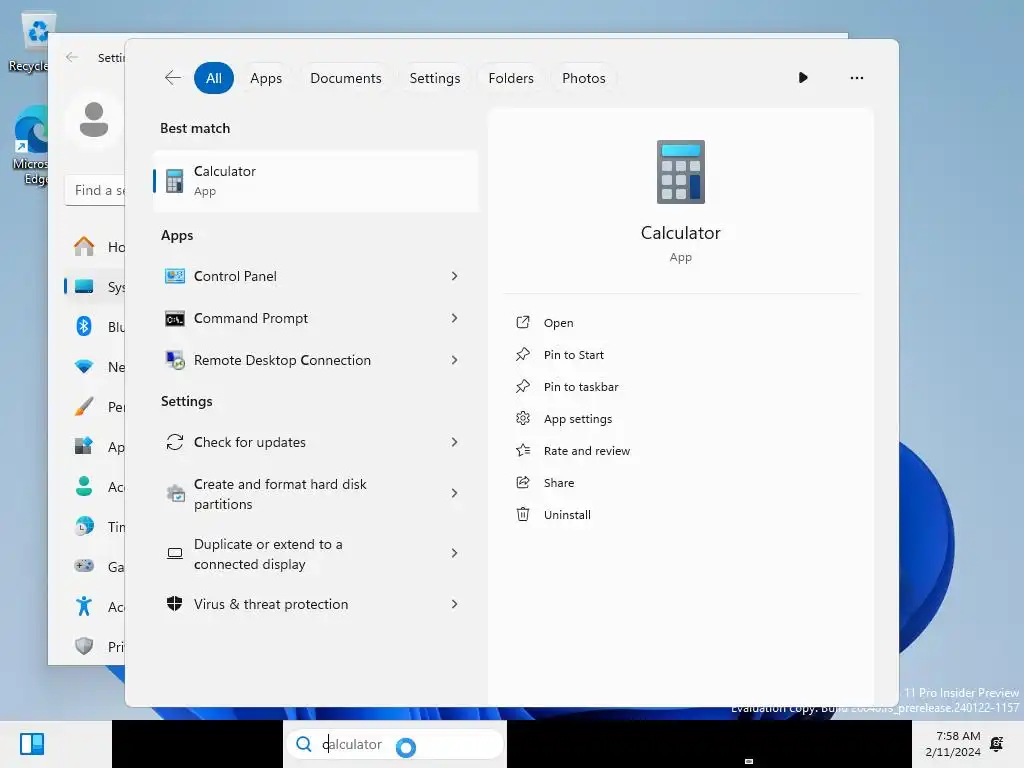The height and width of the screenshot is (768, 1024).
Task: Click the Check for updates refresh icon
Action: click(x=174, y=442)
